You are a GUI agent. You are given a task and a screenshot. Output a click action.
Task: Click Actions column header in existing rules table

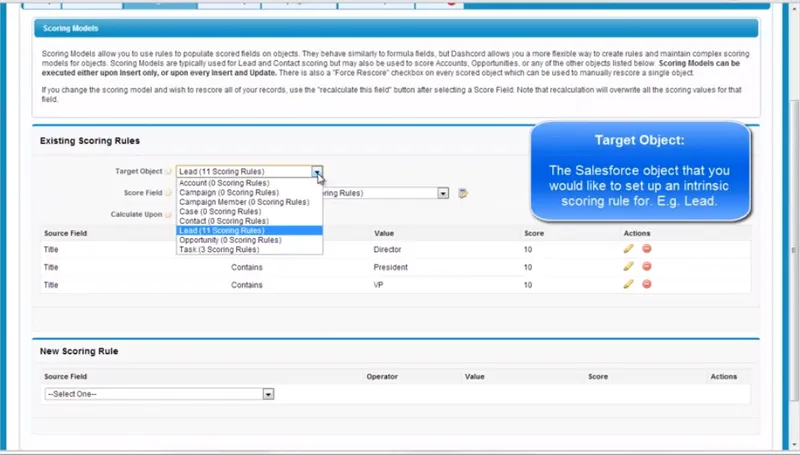[637, 233]
